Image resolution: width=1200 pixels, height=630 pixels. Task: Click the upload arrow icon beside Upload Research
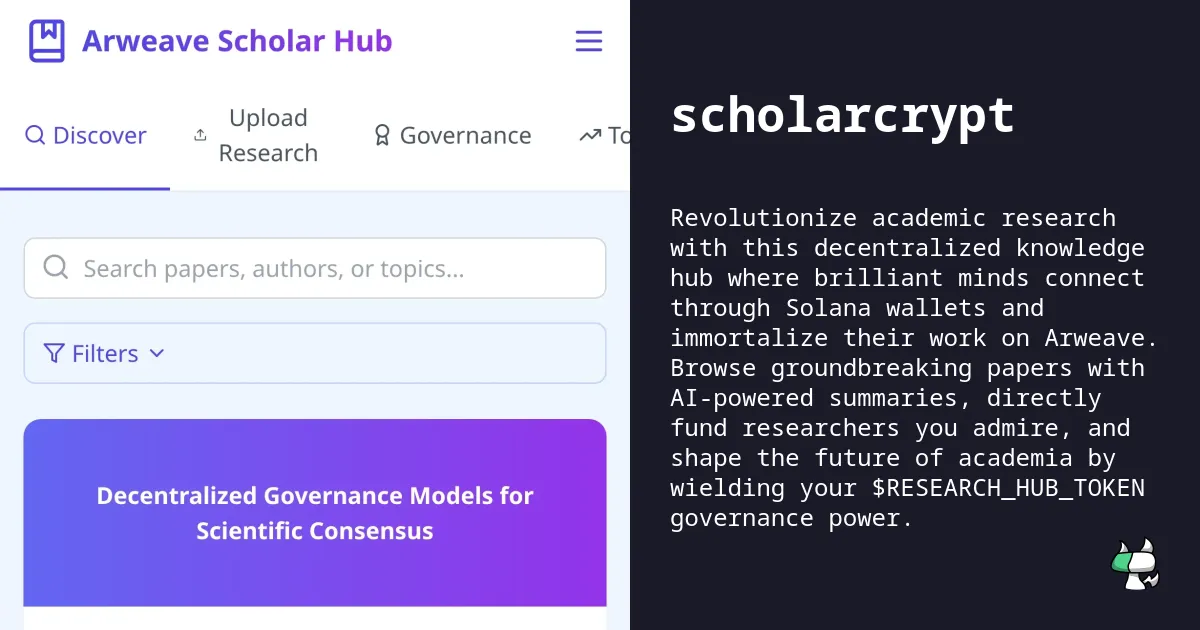point(200,135)
